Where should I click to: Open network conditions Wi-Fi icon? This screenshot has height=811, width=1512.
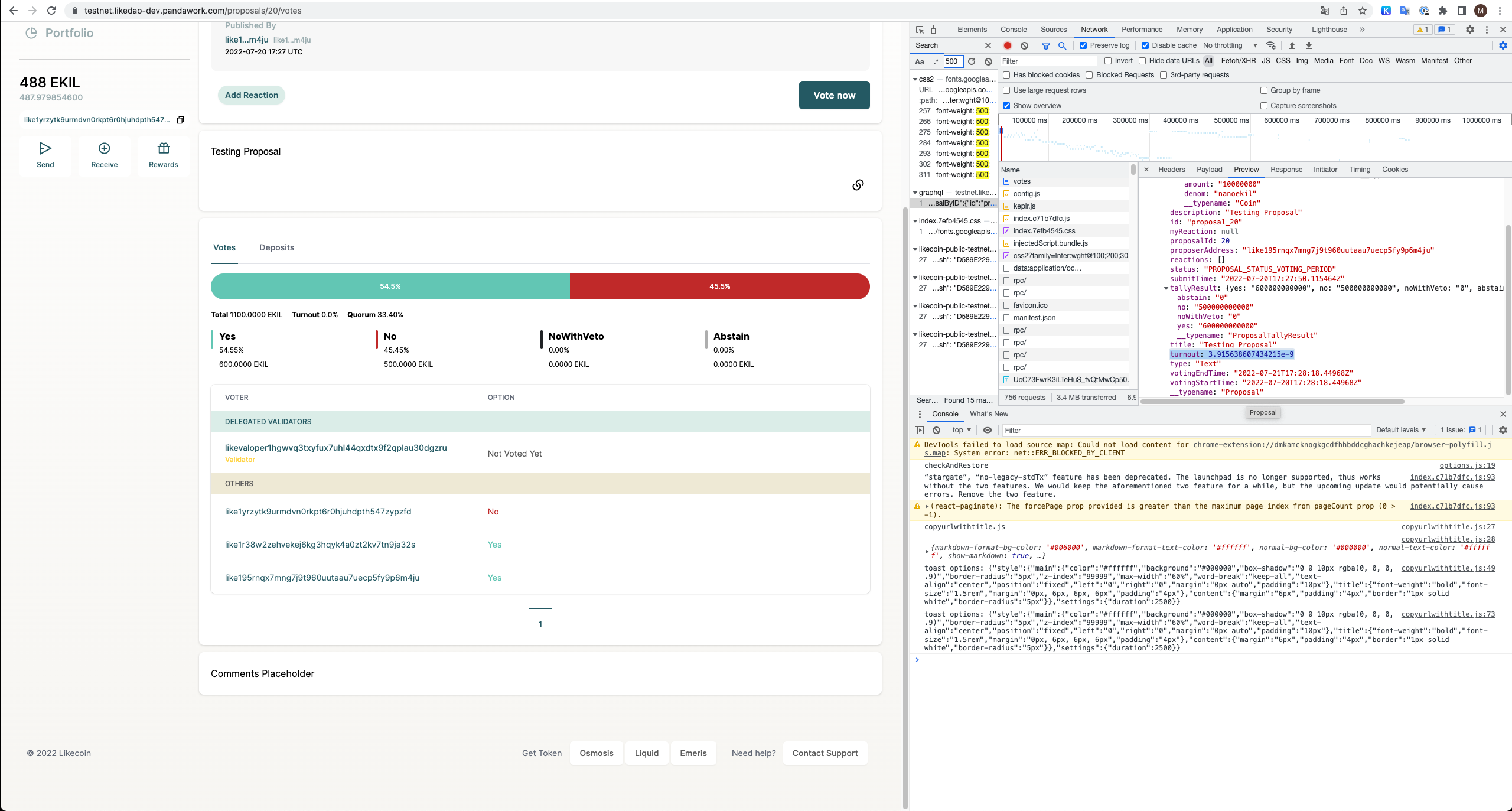click(1271, 45)
